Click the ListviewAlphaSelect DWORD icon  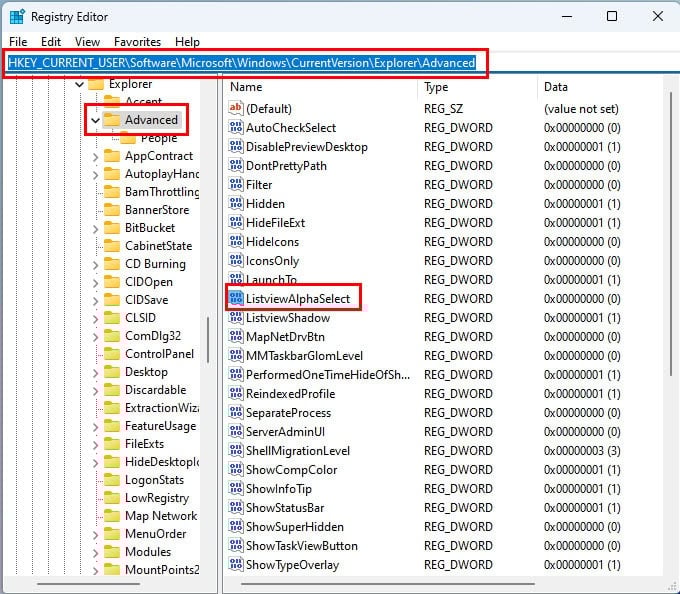236,298
